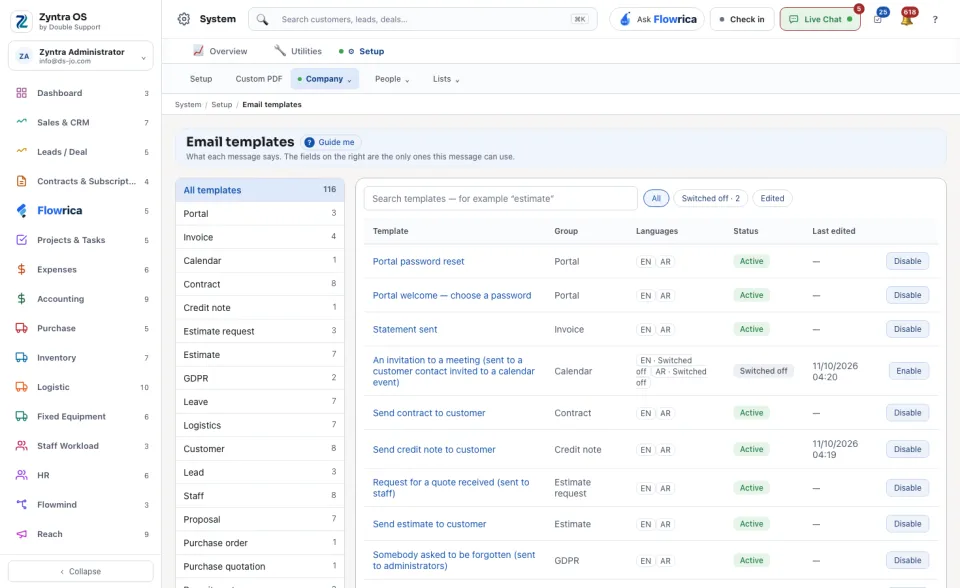Click the Last edited column header
The image size is (960, 588).
[x=833, y=231]
